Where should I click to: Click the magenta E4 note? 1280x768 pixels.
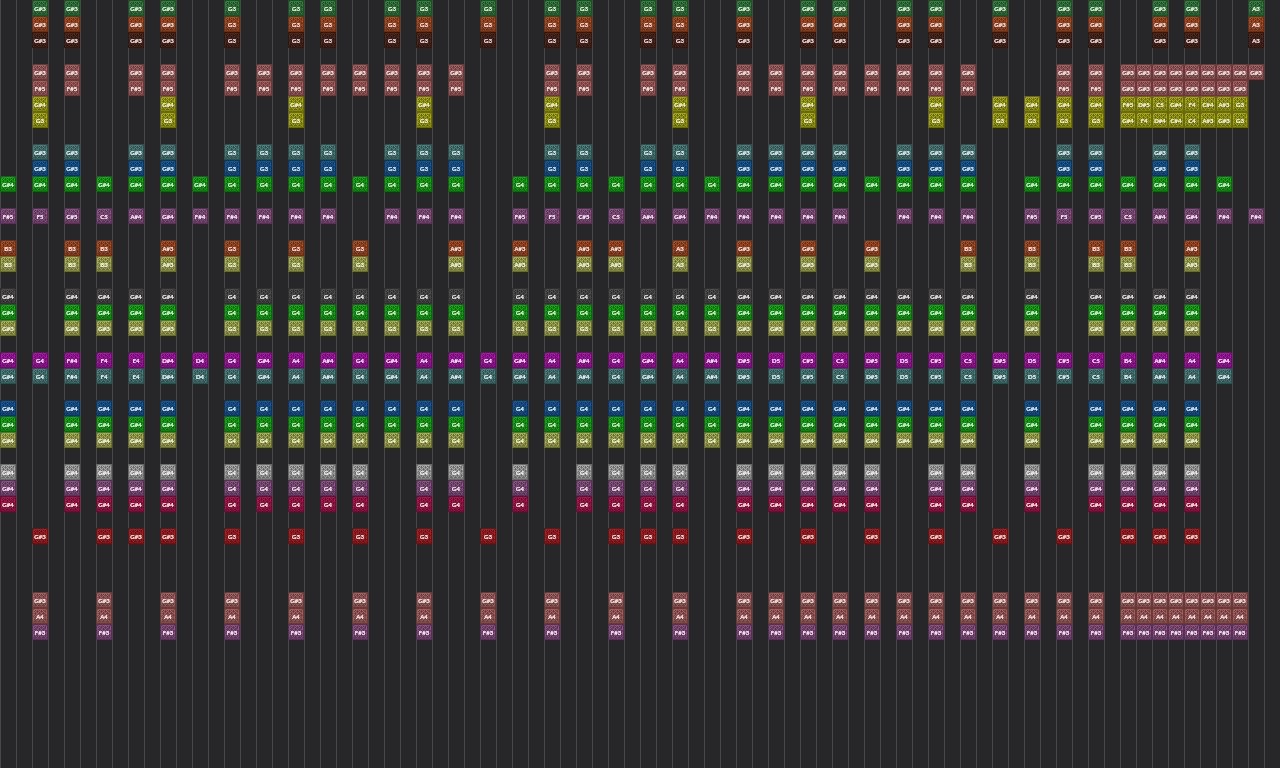(136, 360)
